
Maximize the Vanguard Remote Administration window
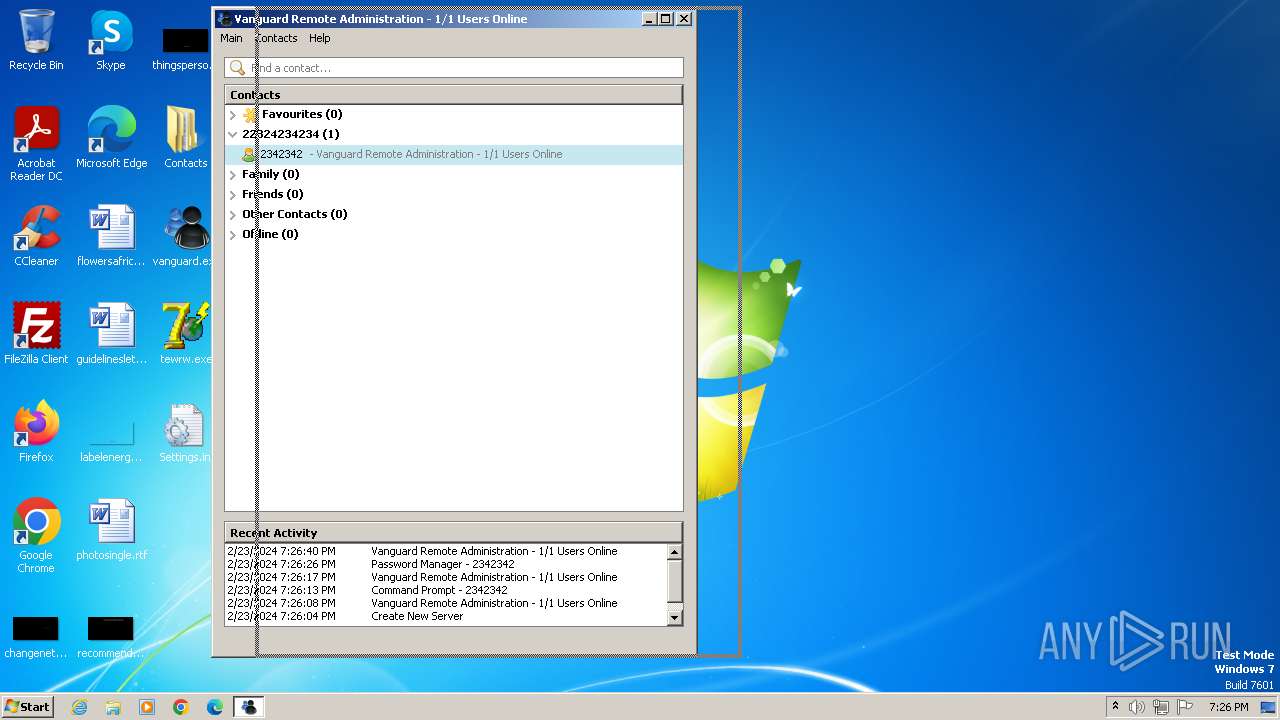pos(666,19)
